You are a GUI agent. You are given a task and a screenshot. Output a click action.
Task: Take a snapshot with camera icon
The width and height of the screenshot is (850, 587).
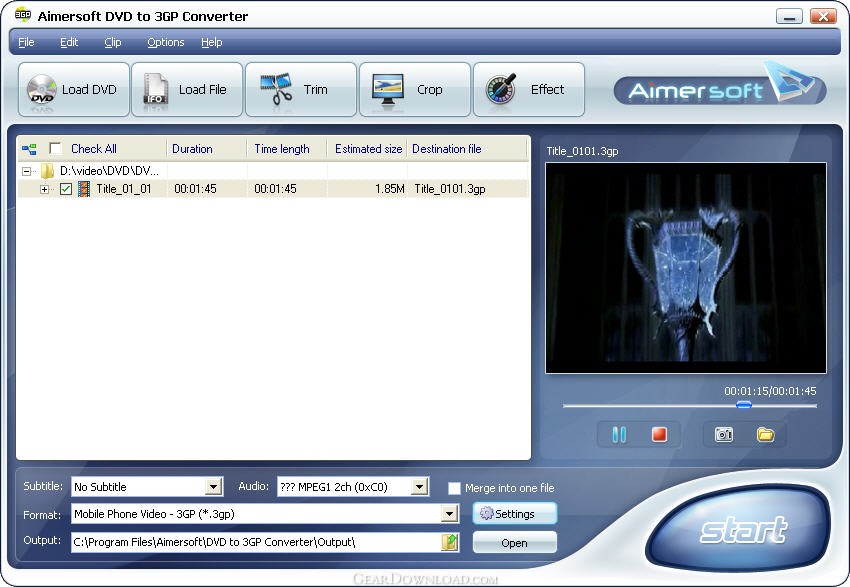724,434
